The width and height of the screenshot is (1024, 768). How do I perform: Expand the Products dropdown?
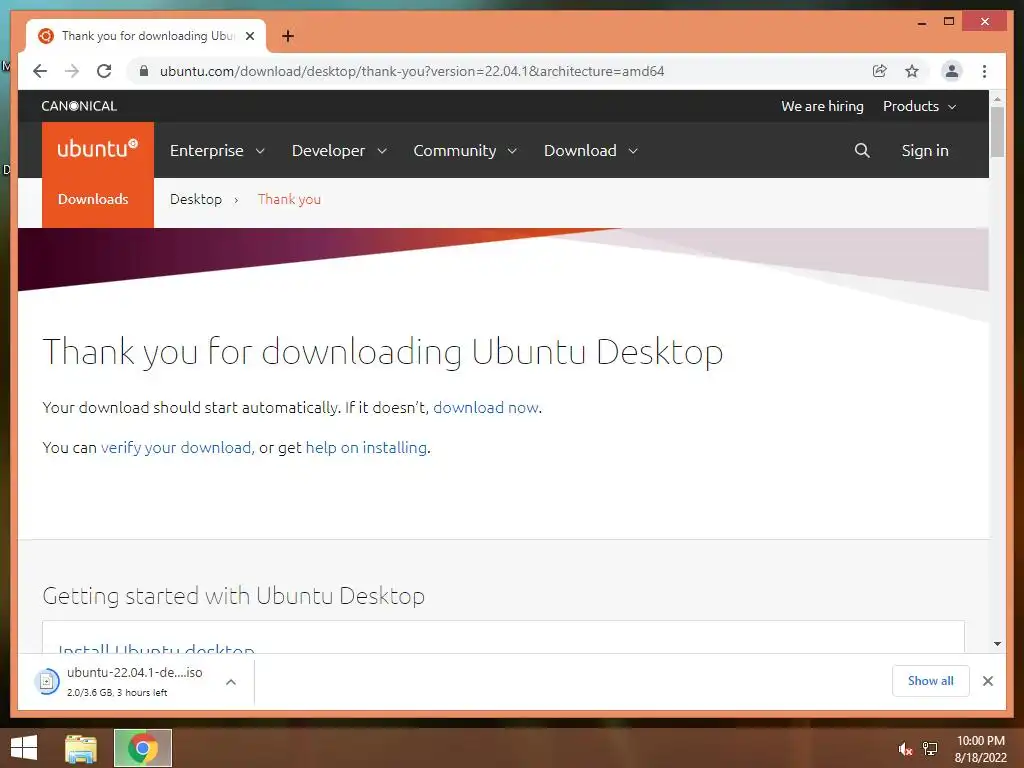click(920, 106)
